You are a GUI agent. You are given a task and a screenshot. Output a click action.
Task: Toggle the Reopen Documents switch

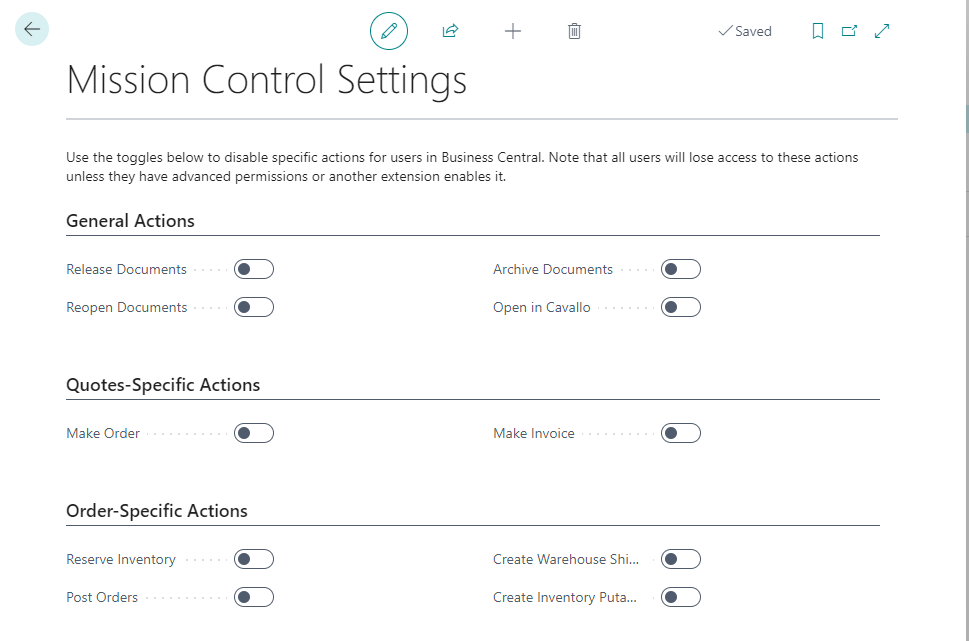tap(253, 307)
